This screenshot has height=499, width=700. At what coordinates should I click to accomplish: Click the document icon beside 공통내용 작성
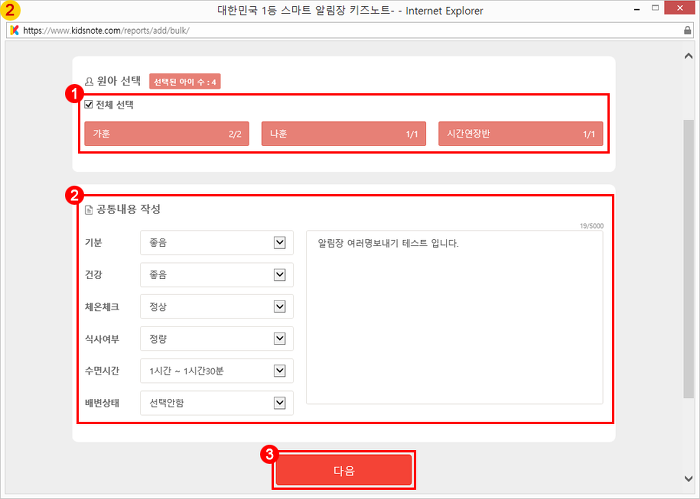[89, 210]
